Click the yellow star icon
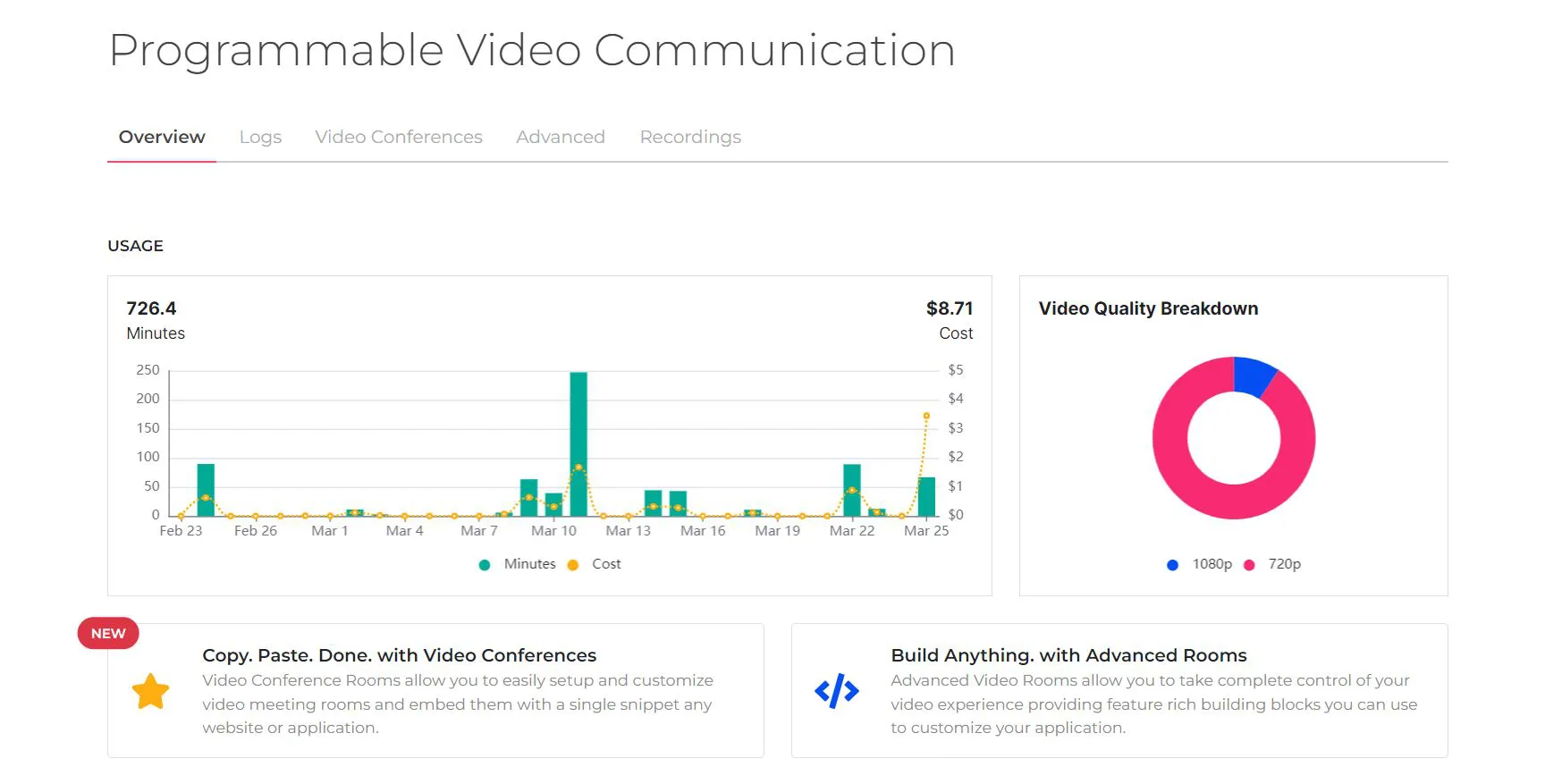The width and height of the screenshot is (1545, 784). point(150,692)
